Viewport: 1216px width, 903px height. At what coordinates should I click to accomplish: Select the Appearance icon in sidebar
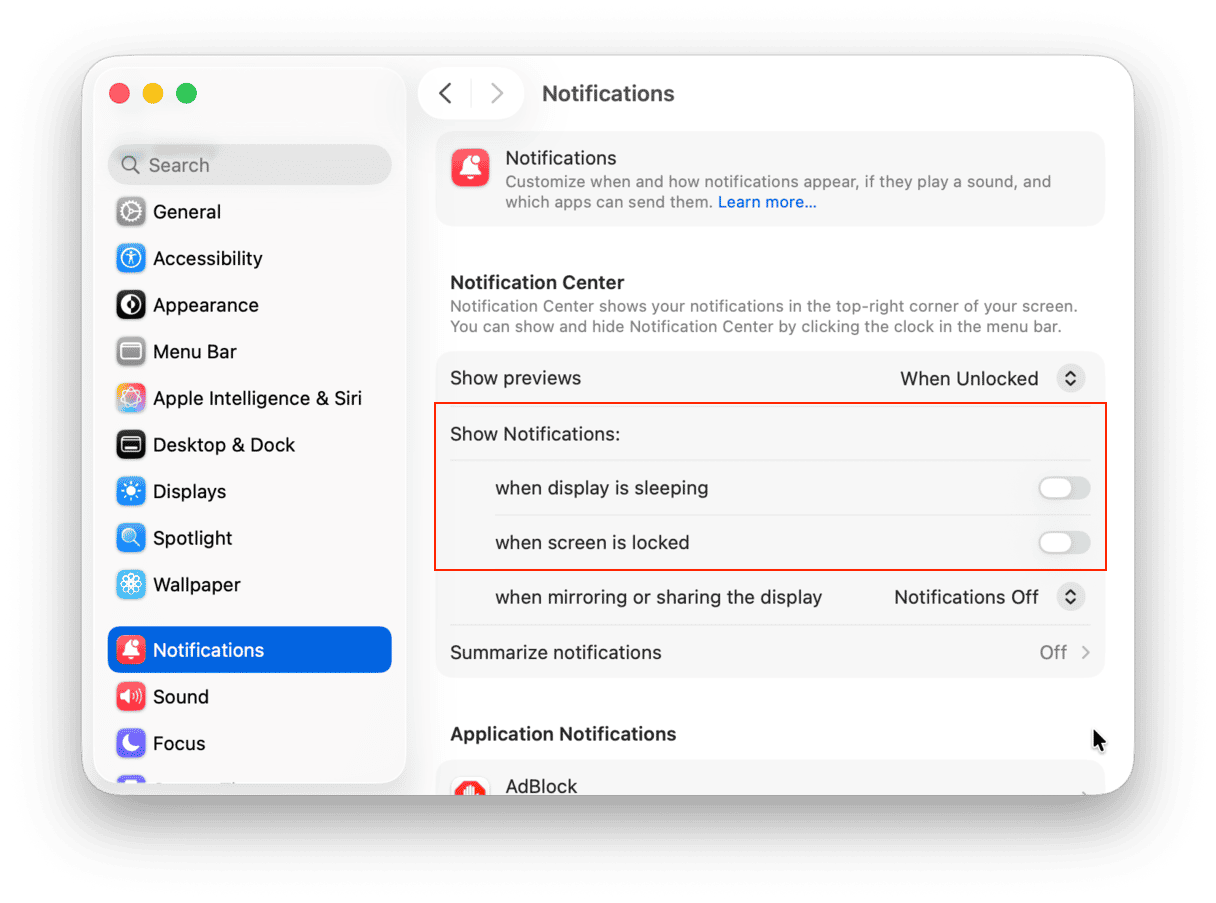(131, 305)
